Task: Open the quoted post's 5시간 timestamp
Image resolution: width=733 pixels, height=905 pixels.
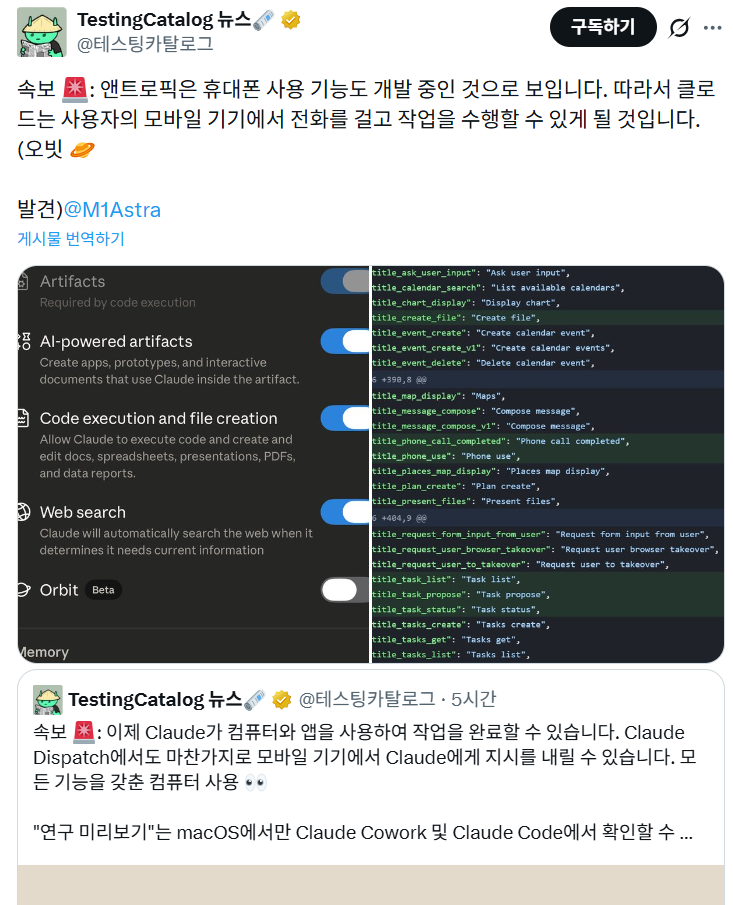Action: click(473, 699)
